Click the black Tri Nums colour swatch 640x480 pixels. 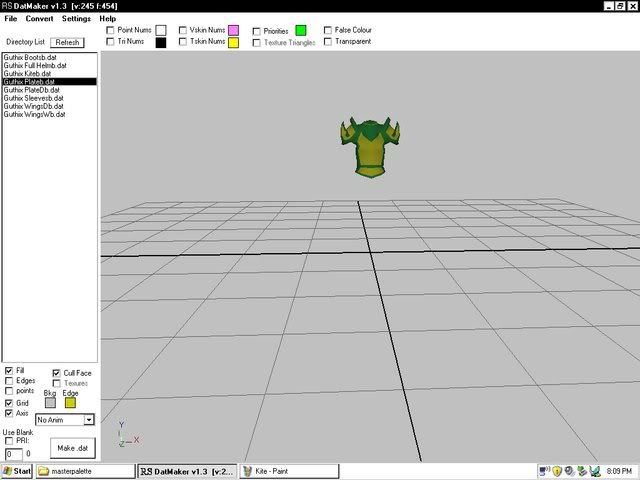click(161, 42)
